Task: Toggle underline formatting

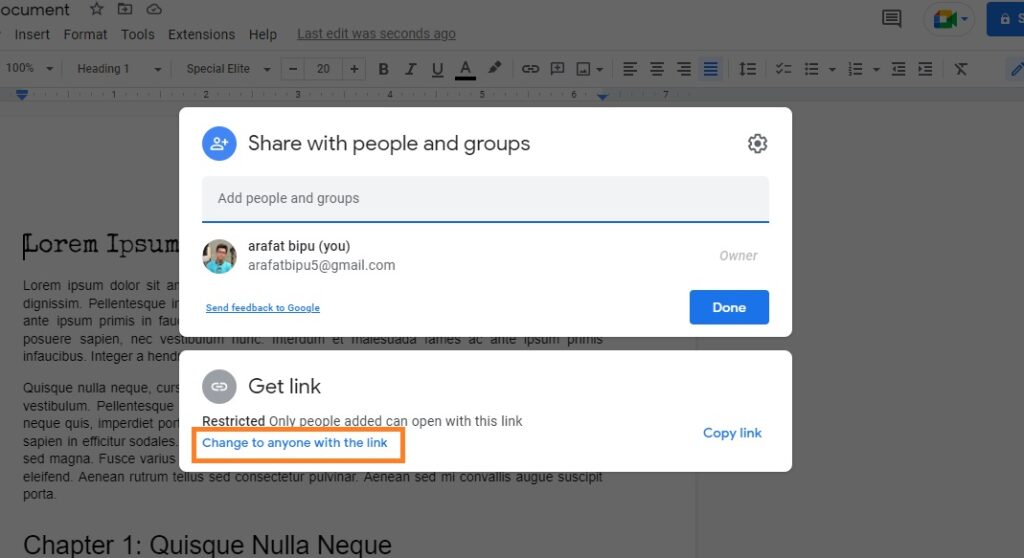Action: click(438, 69)
